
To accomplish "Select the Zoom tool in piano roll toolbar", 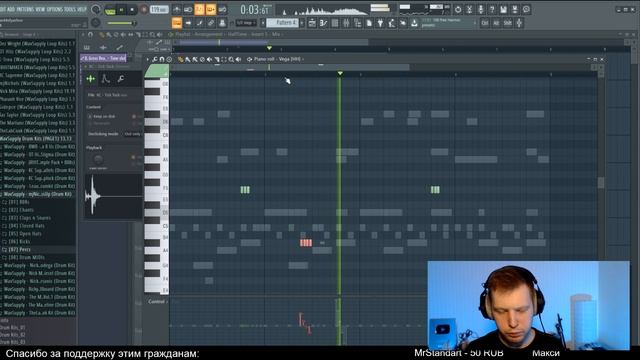I will [x=231, y=60].
